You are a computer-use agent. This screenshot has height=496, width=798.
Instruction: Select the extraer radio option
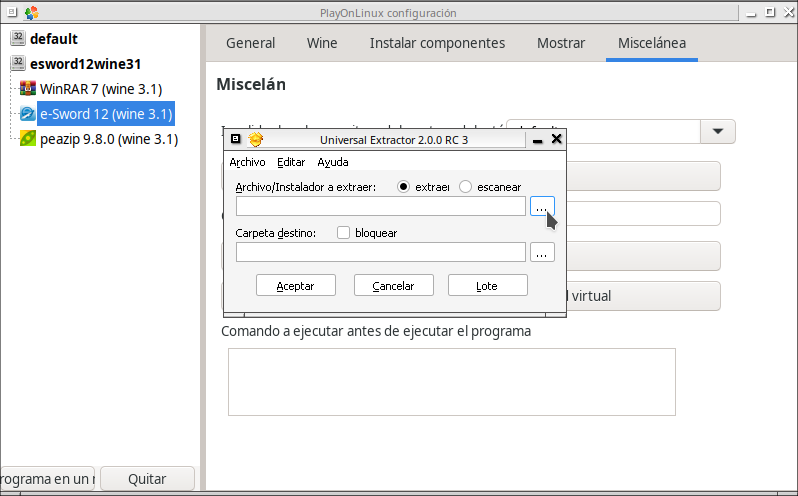(x=403, y=187)
